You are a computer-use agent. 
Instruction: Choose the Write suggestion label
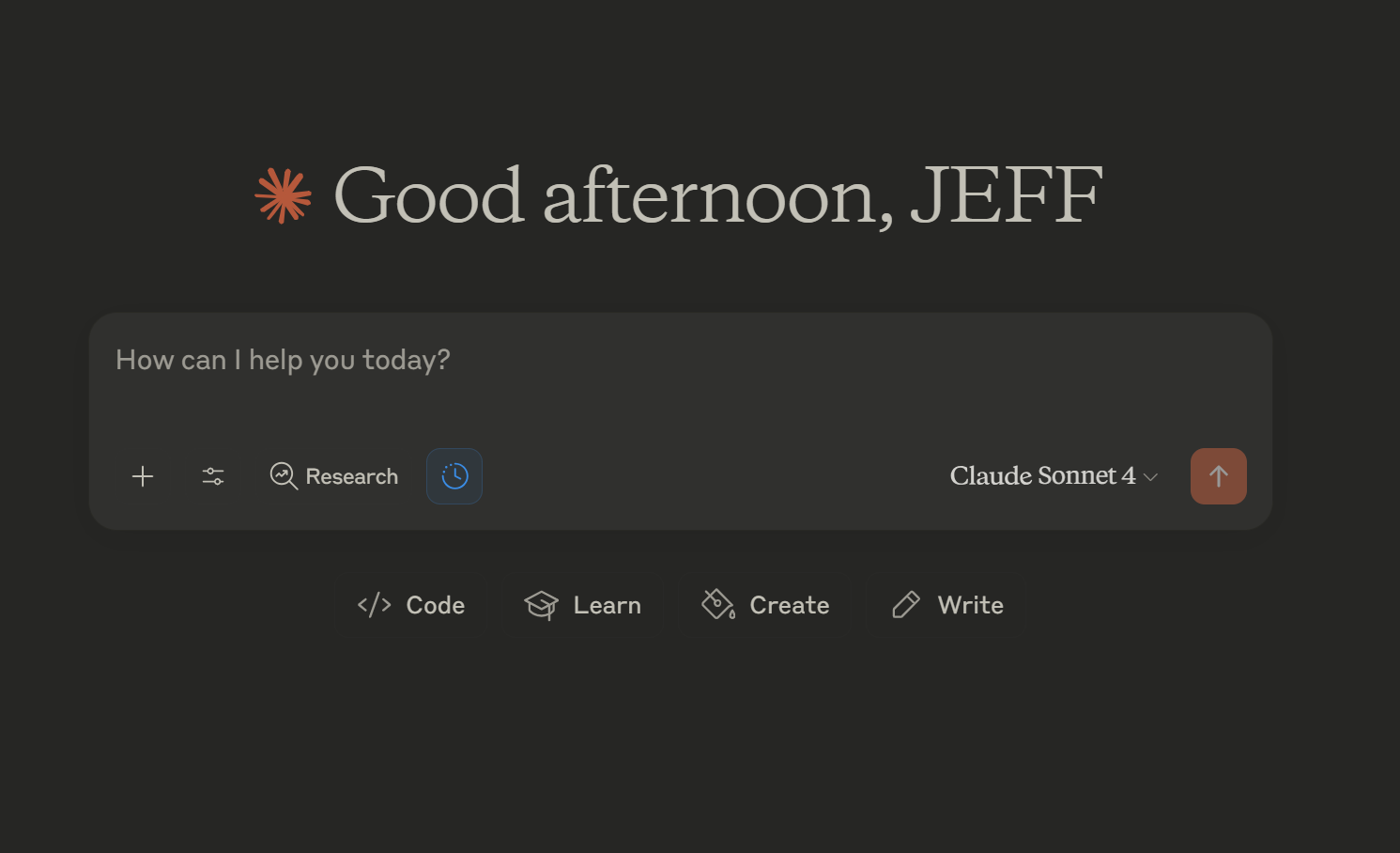[971, 605]
